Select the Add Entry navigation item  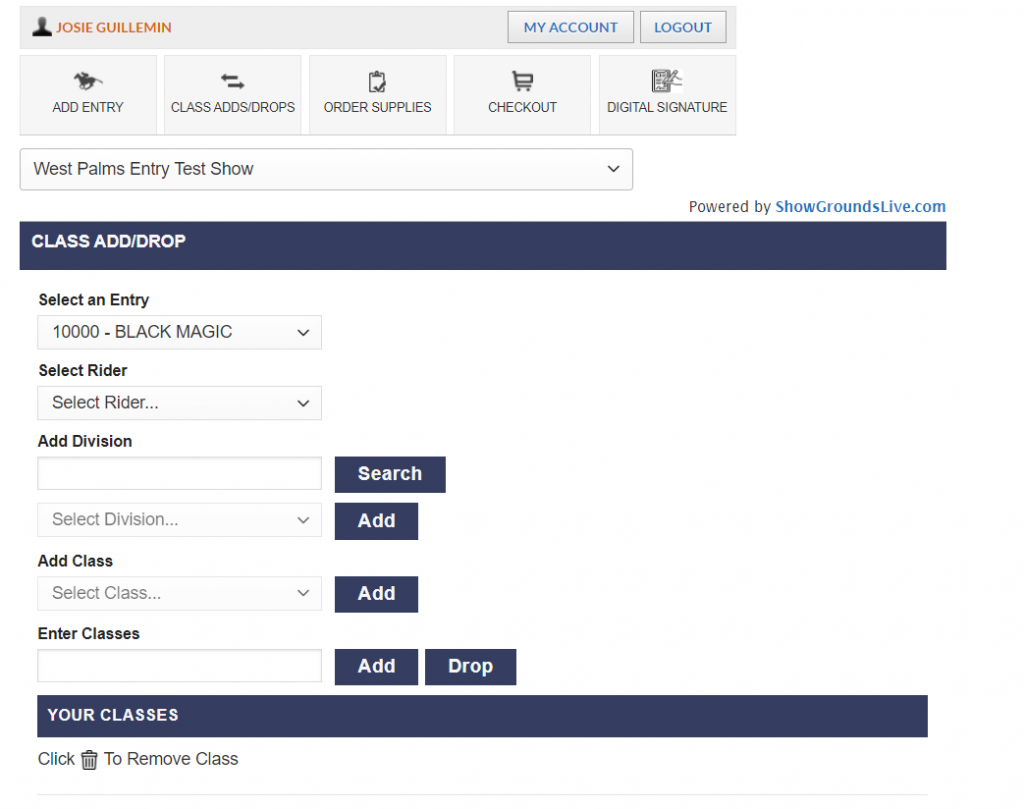click(x=88, y=107)
